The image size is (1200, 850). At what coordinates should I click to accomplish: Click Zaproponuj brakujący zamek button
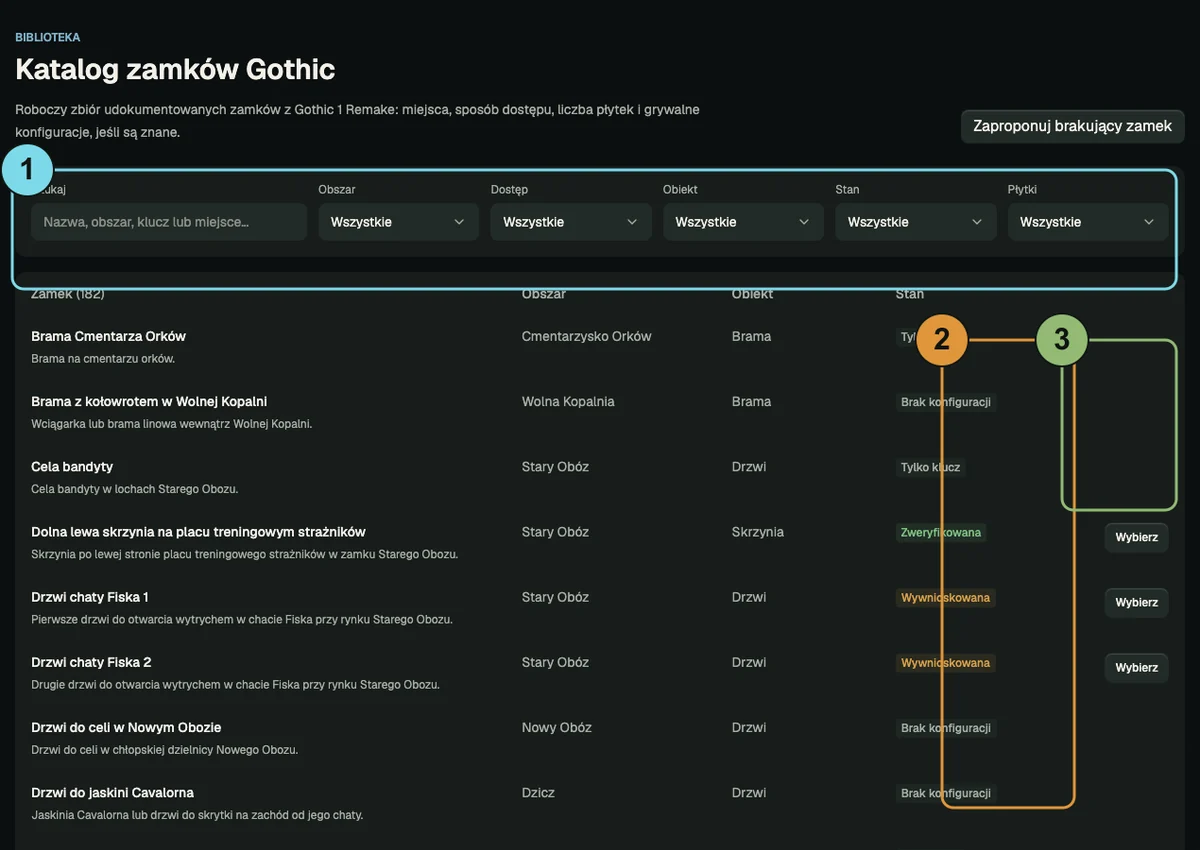click(x=1072, y=126)
